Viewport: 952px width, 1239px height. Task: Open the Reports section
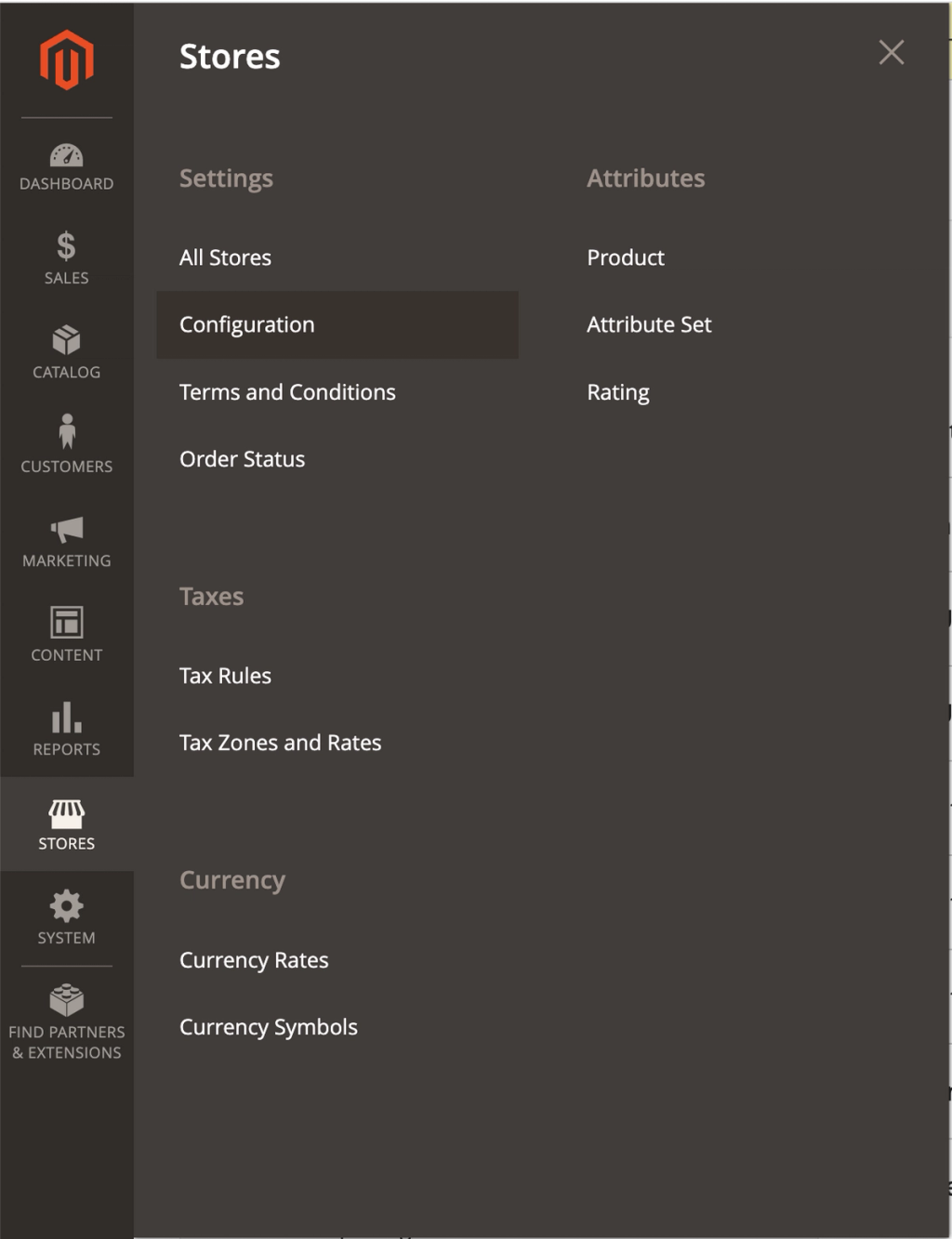tap(66, 731)
